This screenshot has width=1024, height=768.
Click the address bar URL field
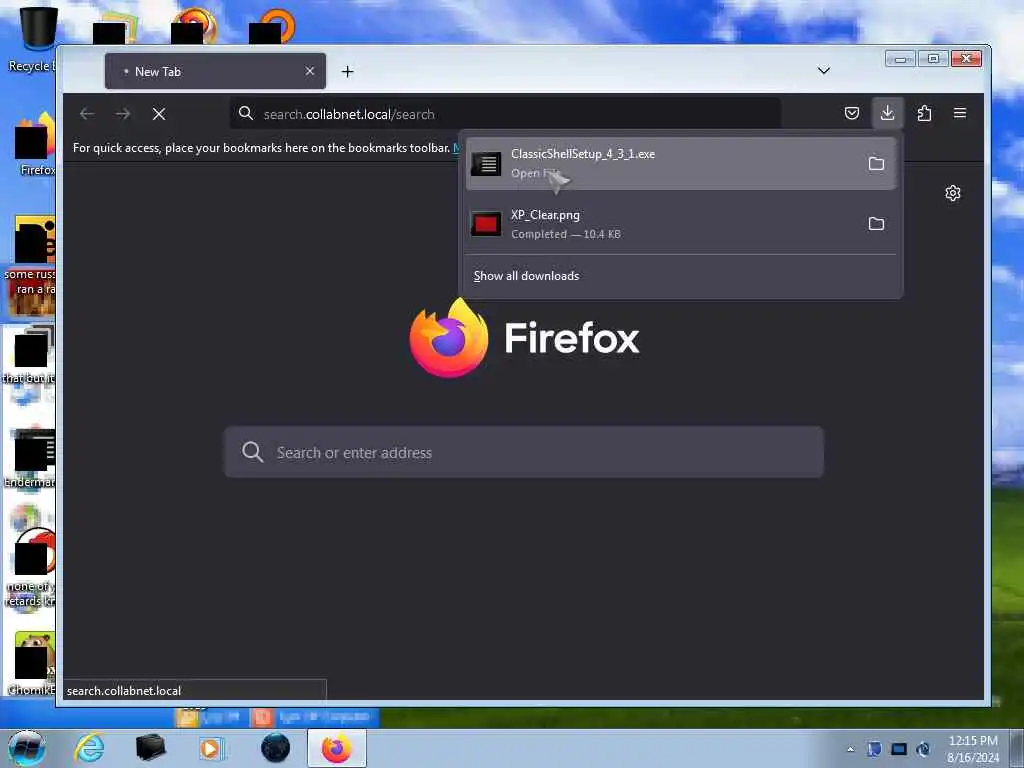tap(505, 114)
